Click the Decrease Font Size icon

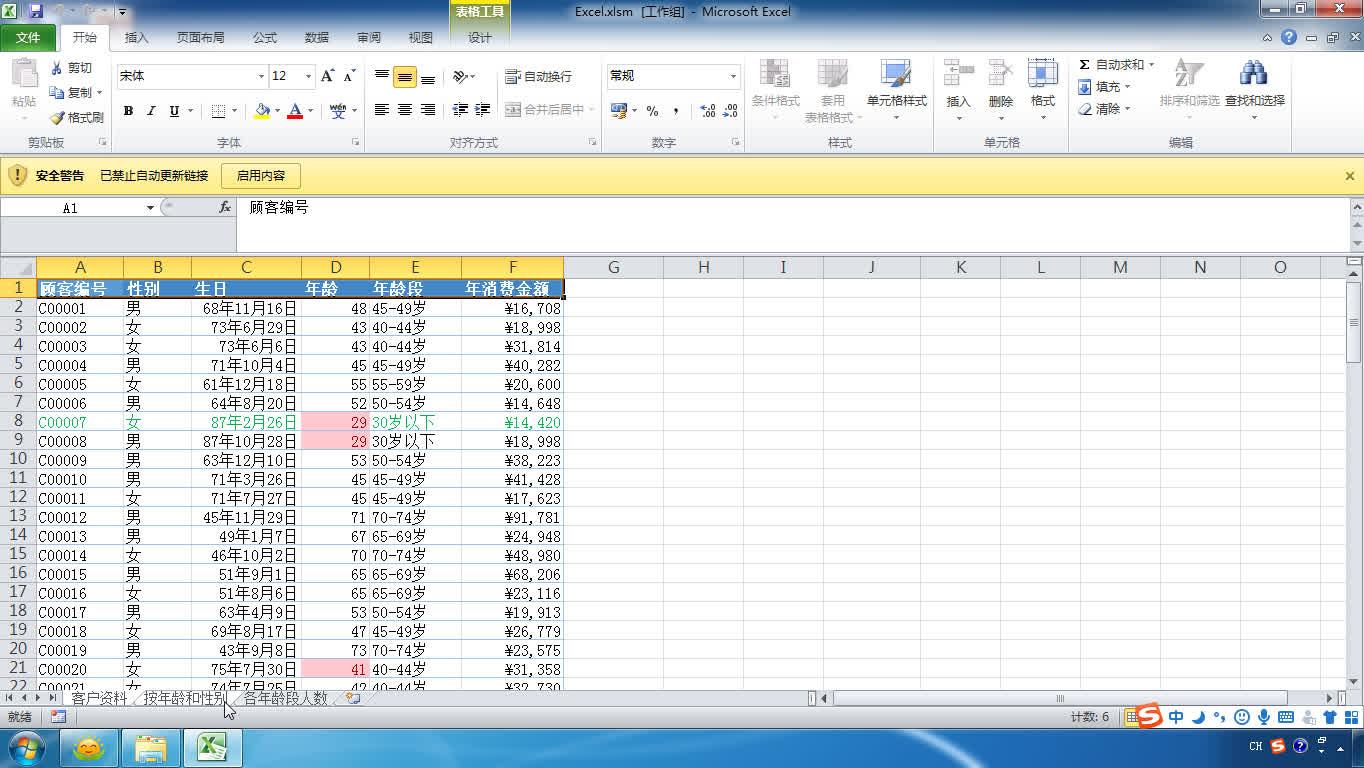pyautogui.click(x=349, y=76)
